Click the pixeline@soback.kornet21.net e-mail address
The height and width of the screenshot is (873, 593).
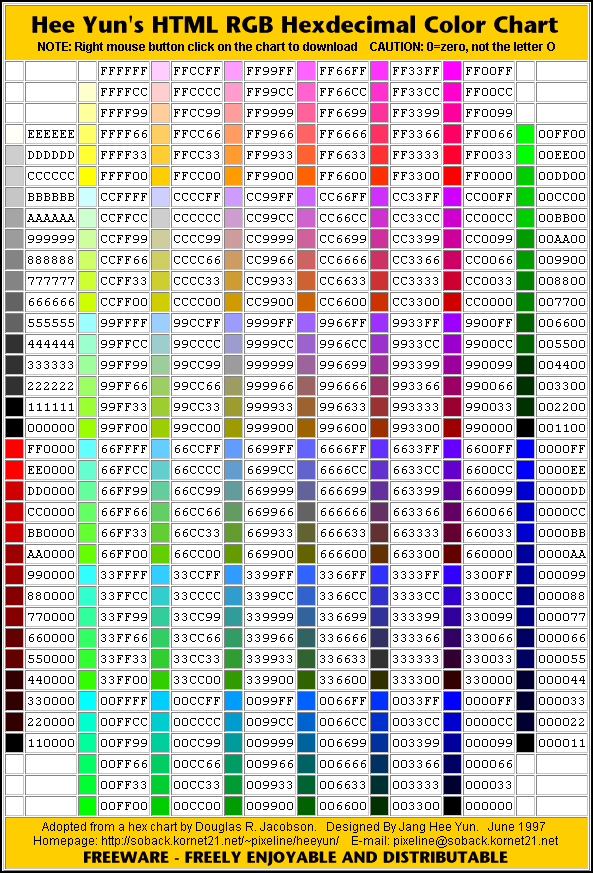[476, 841]
